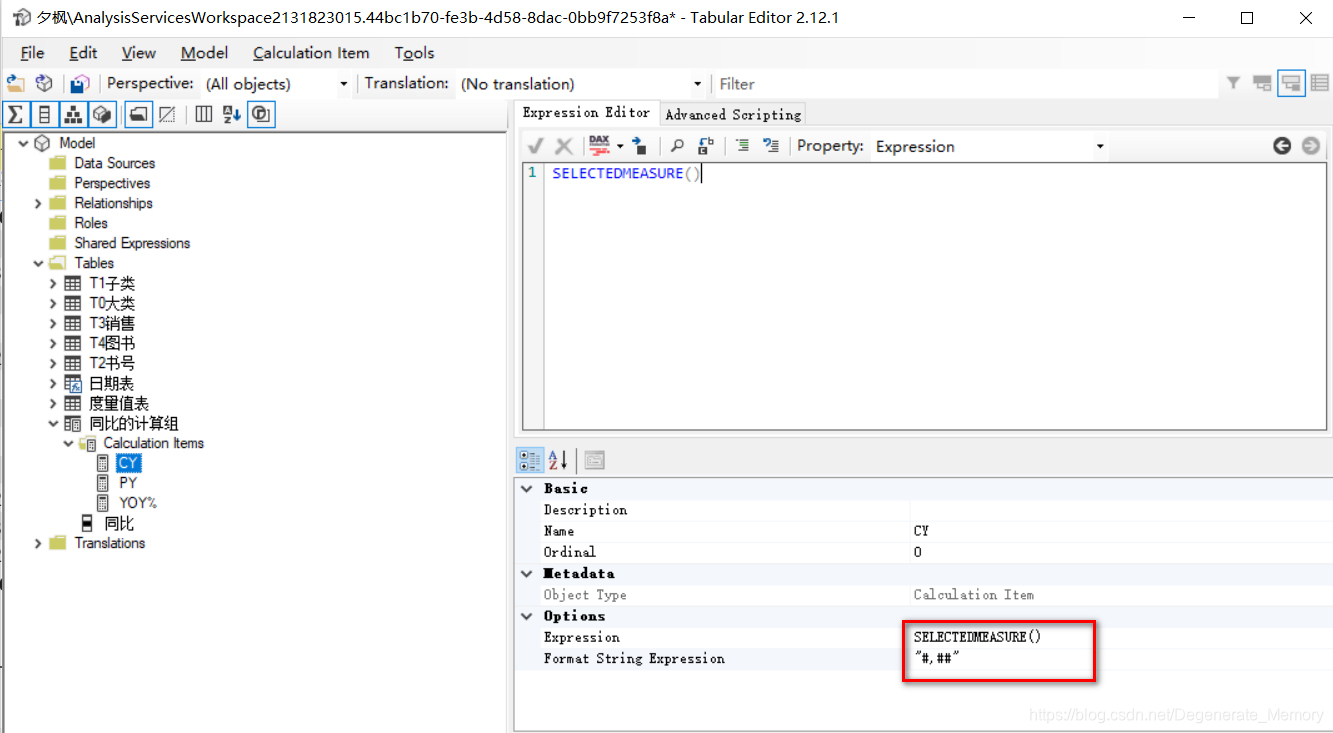
Task: Switch property grid to categorized view
Action: click(x=530, y=460)
